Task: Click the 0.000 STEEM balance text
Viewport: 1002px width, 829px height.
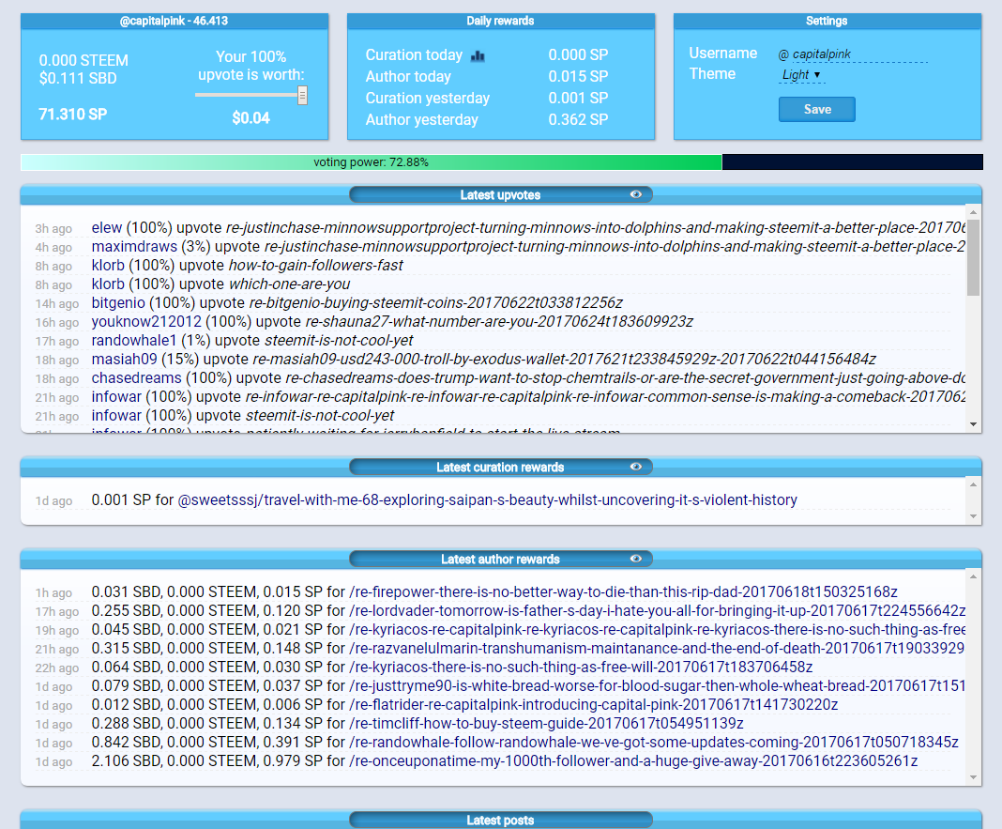Action: (x=84, y=61)
